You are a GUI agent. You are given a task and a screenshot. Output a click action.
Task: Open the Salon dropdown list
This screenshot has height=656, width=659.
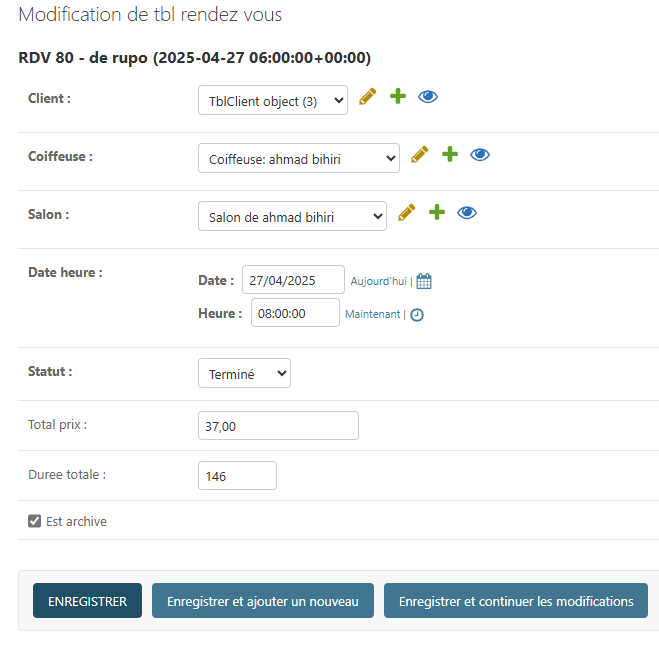tap(292, 217)
